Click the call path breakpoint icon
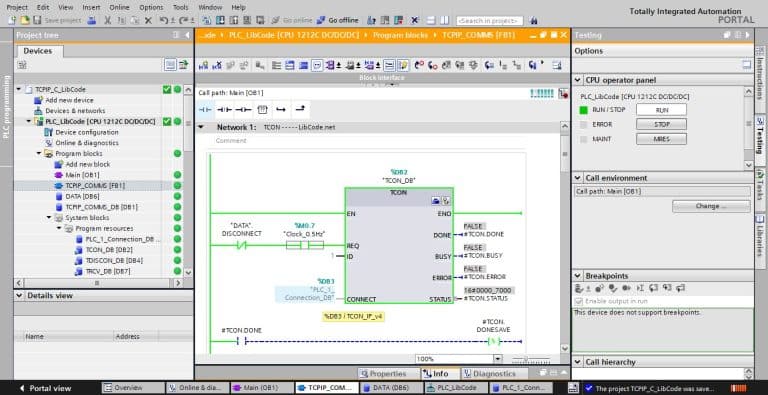Viewport: 768px width, 395px height. coord(563,93)
